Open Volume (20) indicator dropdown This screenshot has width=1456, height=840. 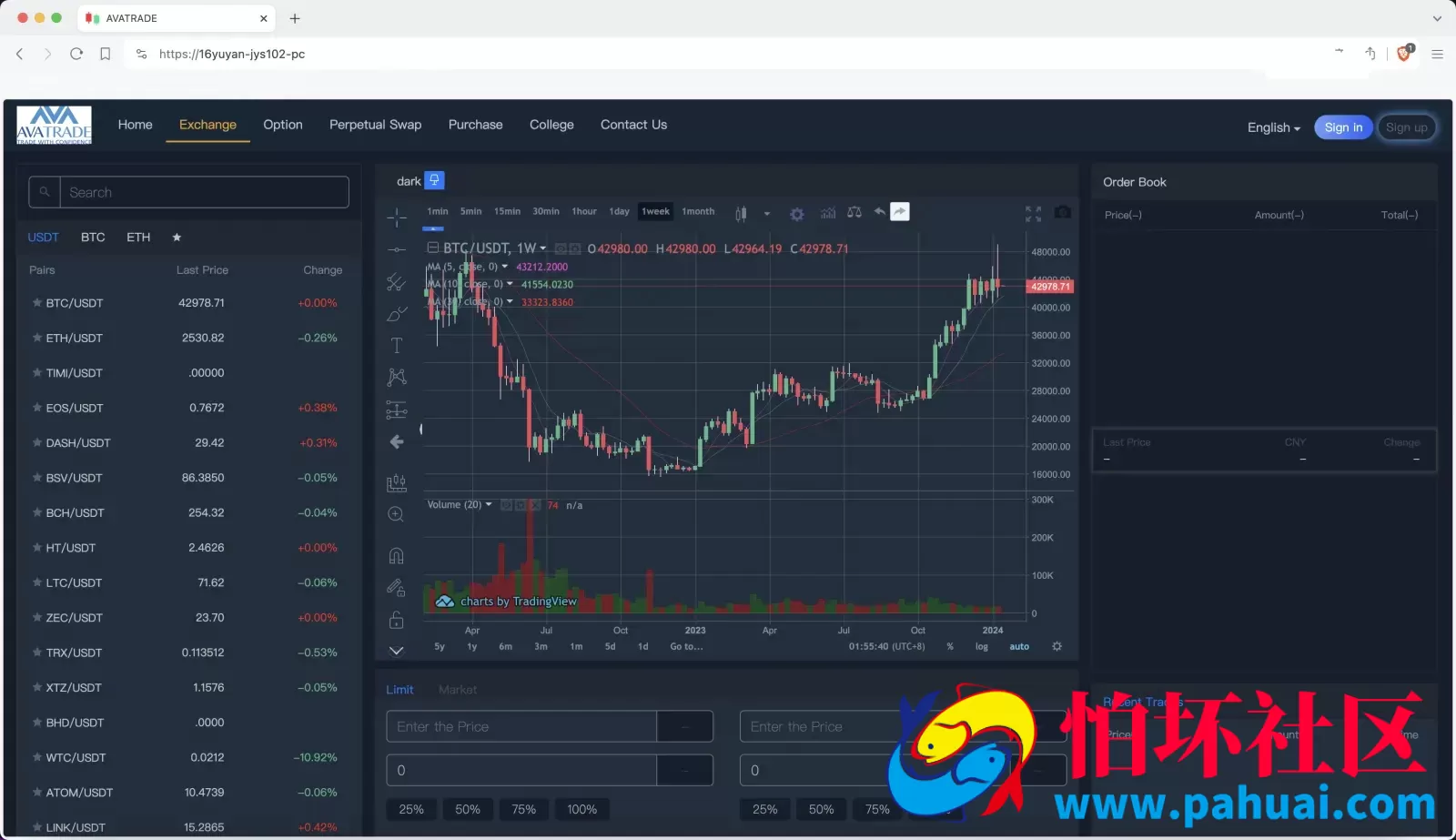coord(489,504)
